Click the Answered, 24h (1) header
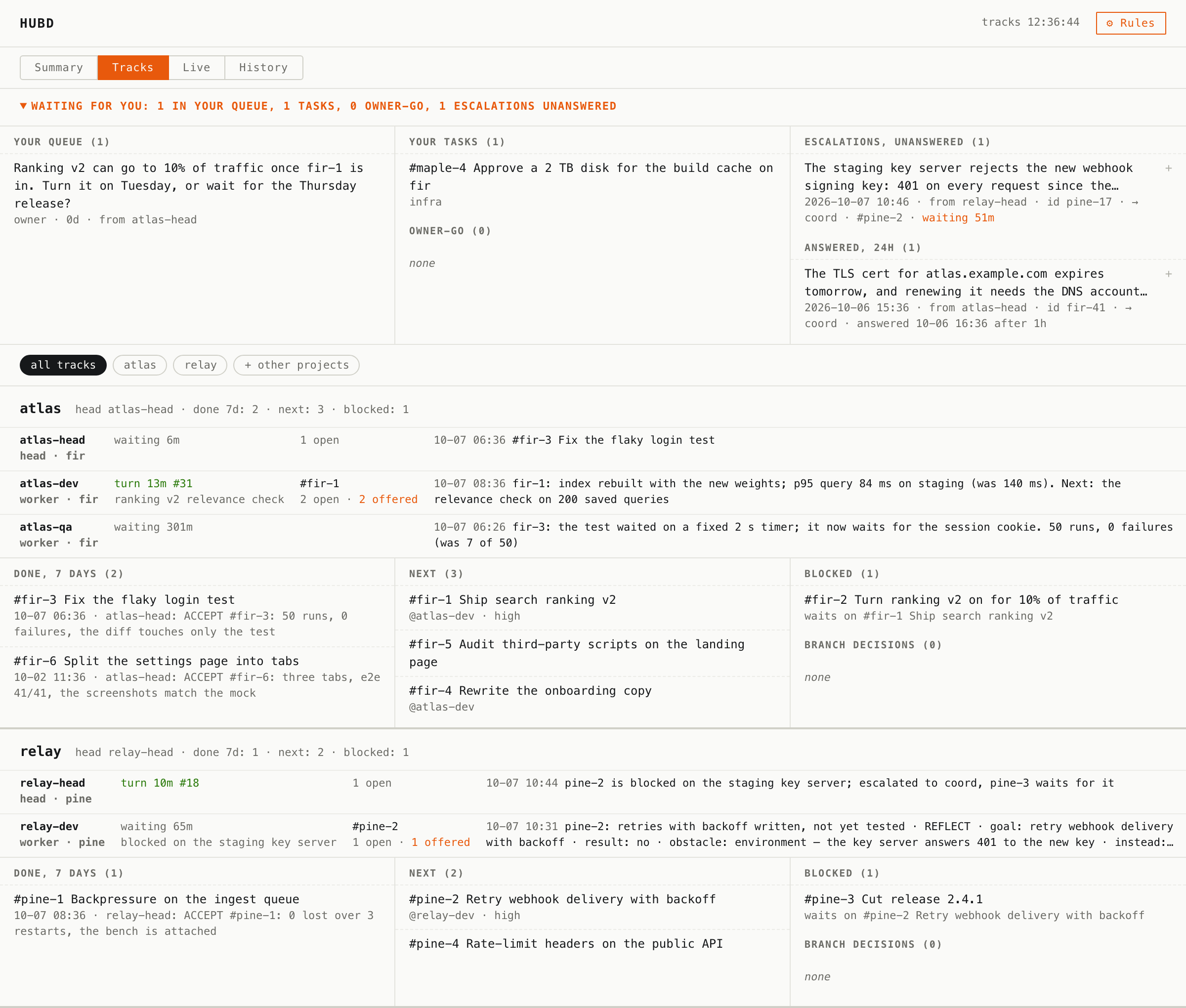Screen dimensions: 1186x1008 pos(863,248)
